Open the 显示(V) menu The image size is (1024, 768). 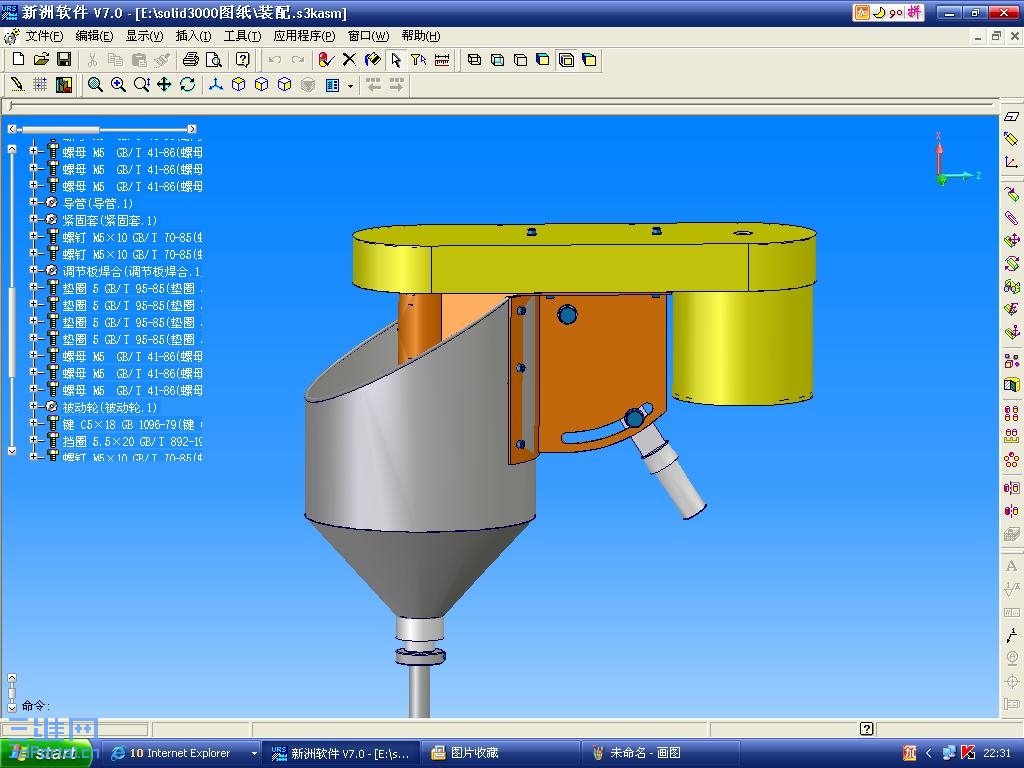point(144,36)
